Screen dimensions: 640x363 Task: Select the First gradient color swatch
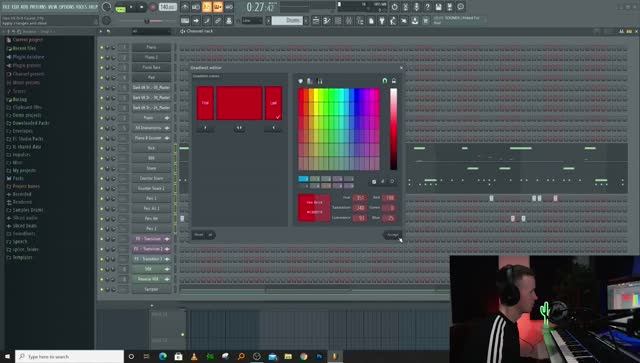(205, 103)
